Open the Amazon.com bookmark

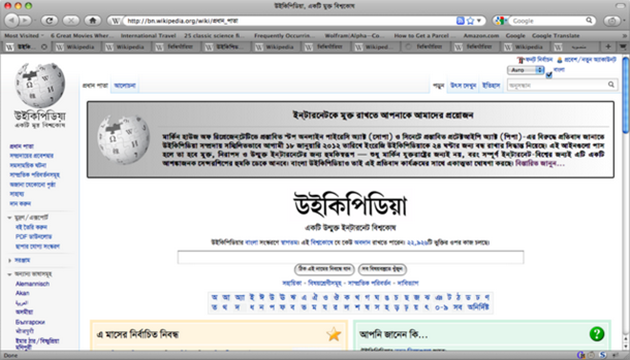pyautogui.click(x=481, y=35)
